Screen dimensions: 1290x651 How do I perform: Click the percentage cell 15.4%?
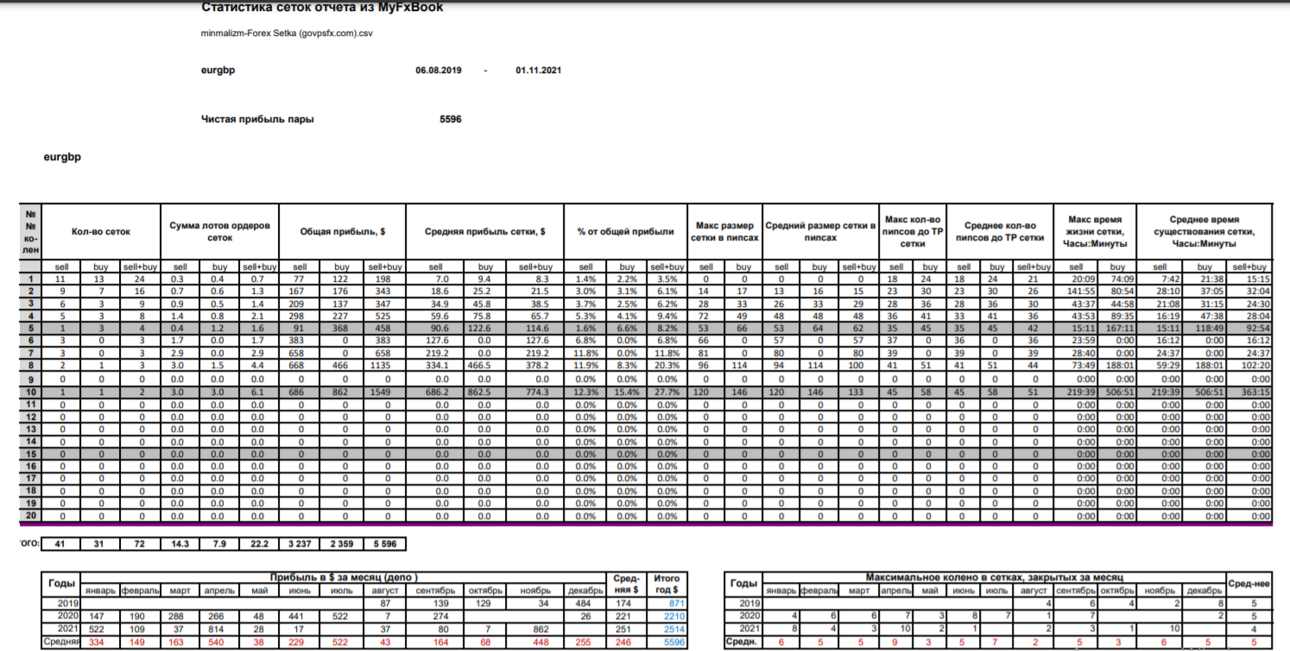[x=627, y=394]
